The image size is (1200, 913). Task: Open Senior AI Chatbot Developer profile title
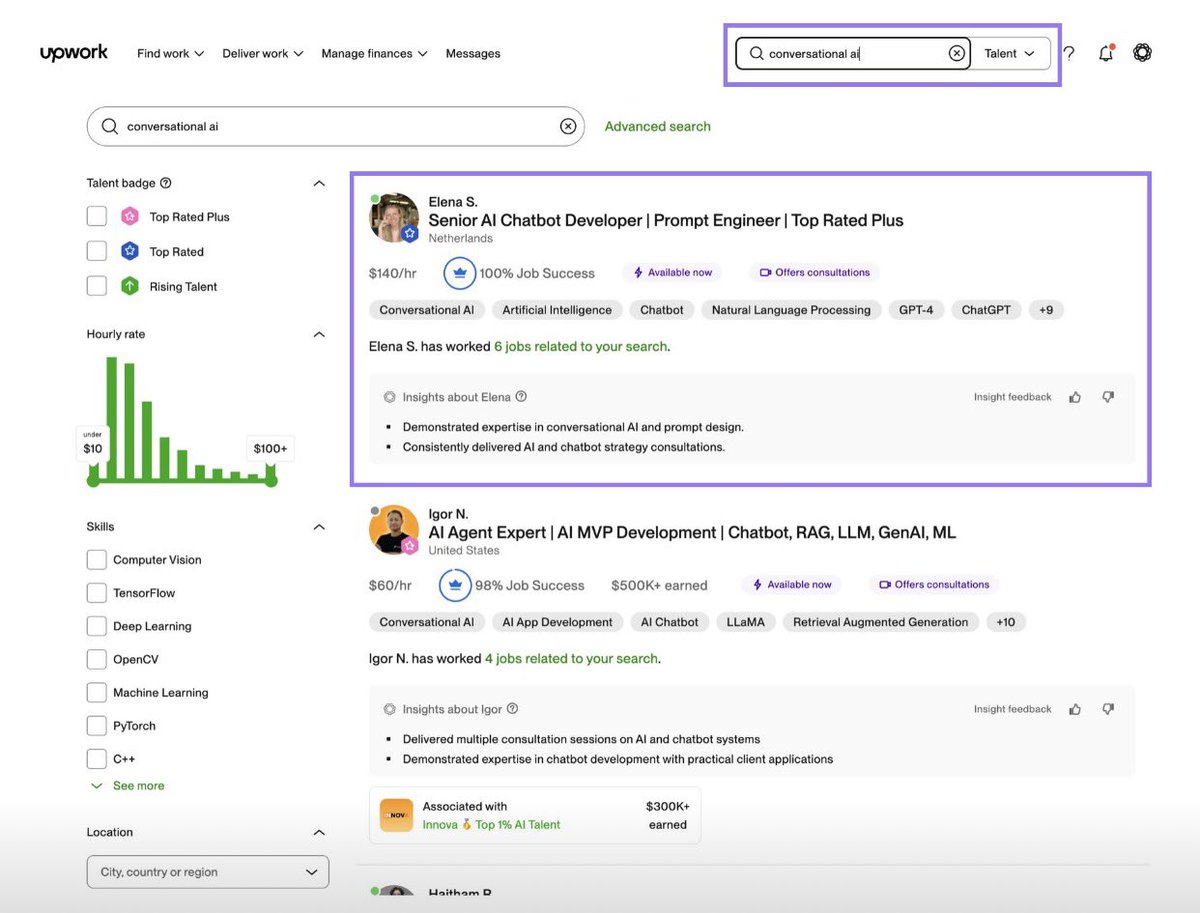(666, 220)
